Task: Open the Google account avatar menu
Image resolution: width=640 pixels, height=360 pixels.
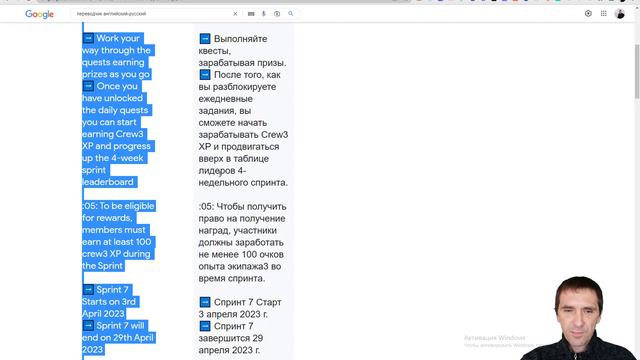Action: (620, 14)
